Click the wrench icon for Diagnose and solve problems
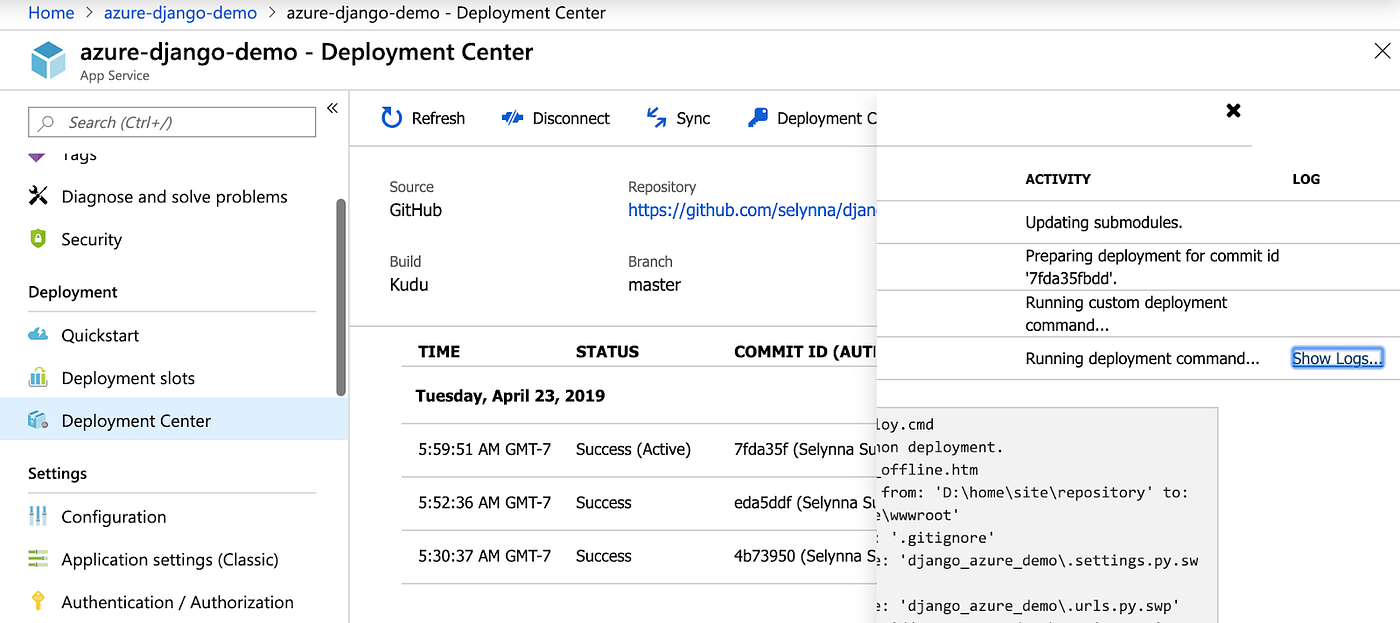The width and height of the screenshot is (1400, 623). [37, 196]
